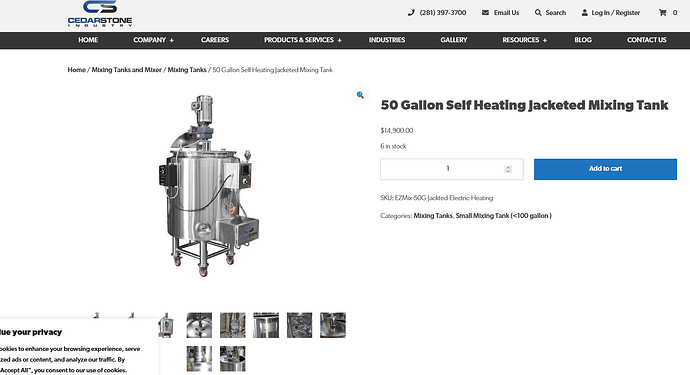Expand the PRODUCTS & SERVICES menu

coord(303,40)
